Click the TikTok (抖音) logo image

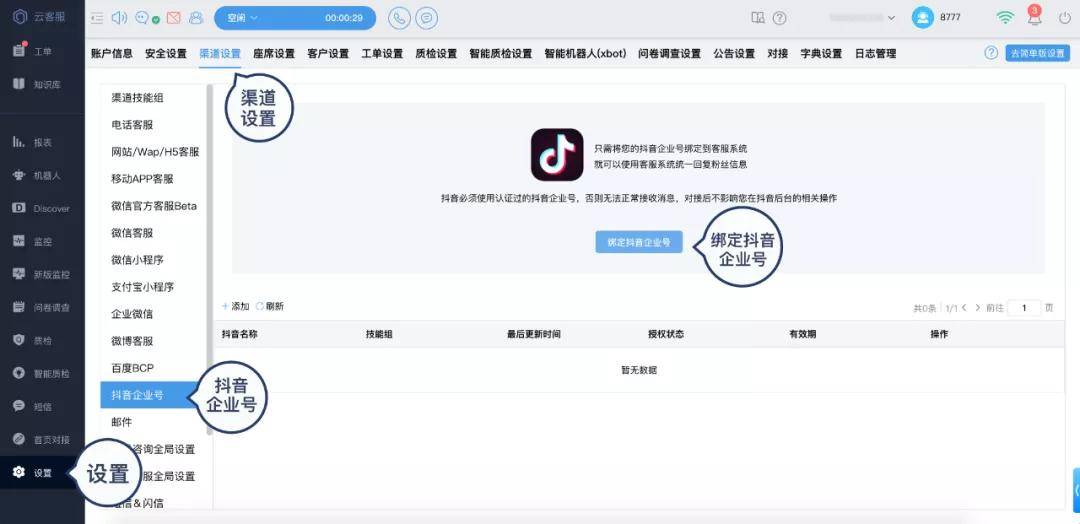coord(557,155)
